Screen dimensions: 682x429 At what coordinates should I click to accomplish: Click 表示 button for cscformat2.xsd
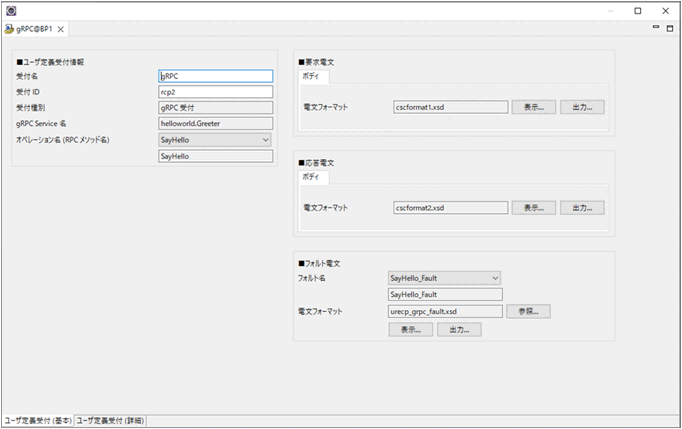click(533, 208)
